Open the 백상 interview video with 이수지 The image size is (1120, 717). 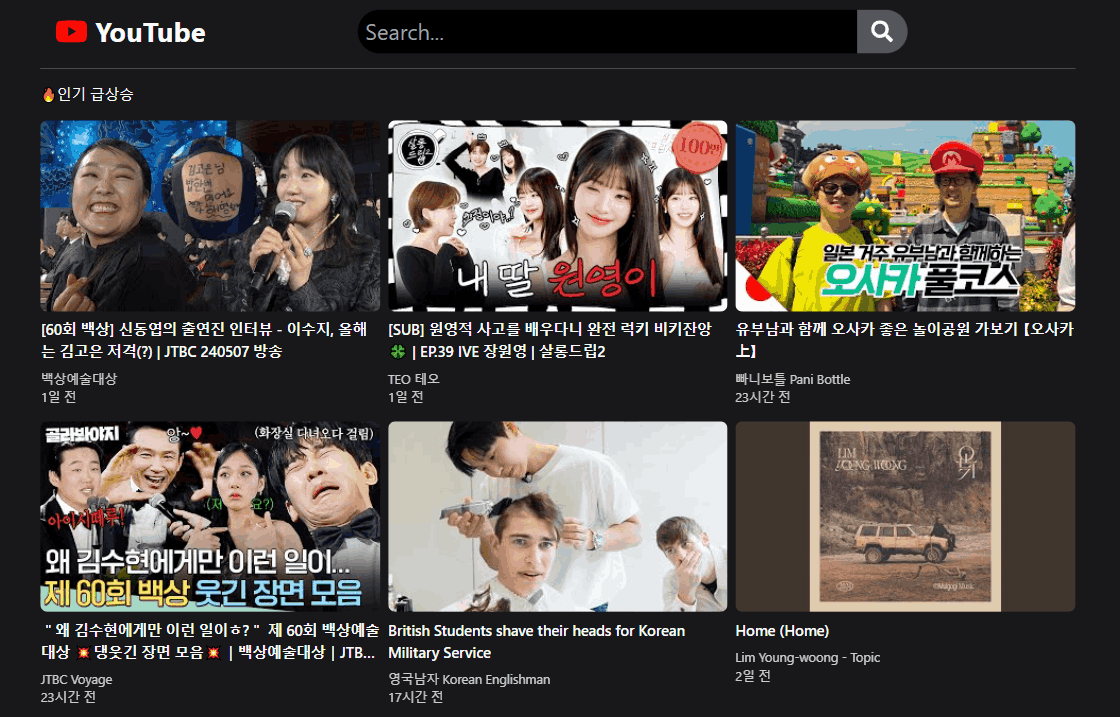pyautogui.click(x=207, y=215)
